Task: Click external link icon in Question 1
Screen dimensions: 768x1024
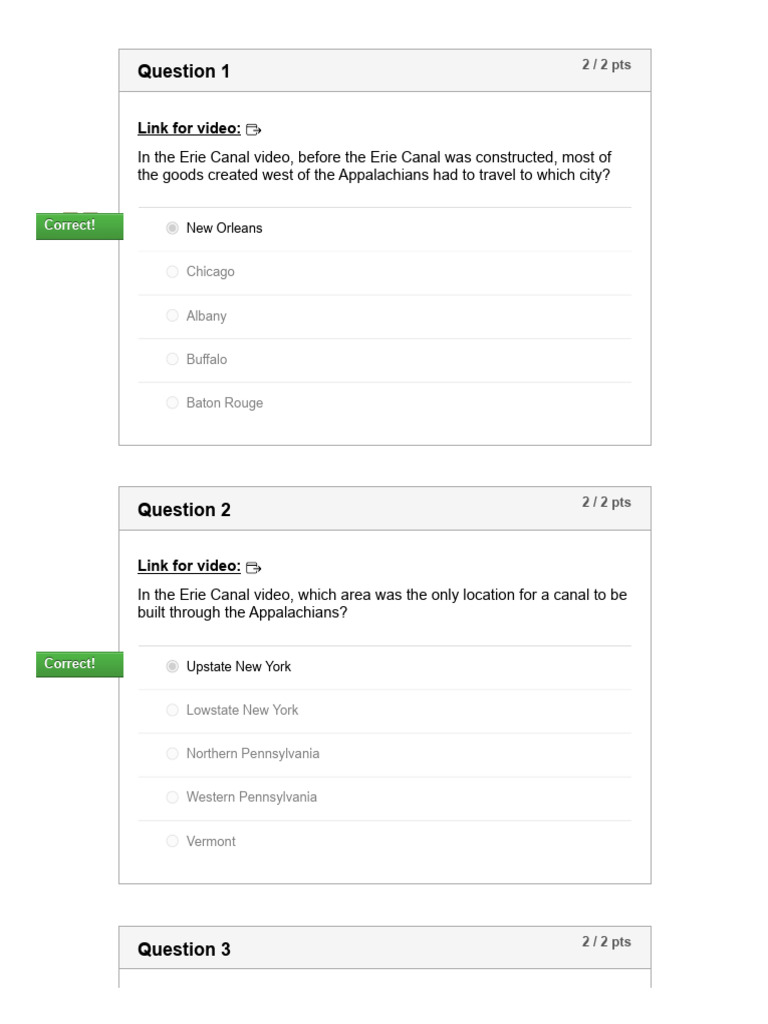Action: pyautogui.click(x=253, y=129)
